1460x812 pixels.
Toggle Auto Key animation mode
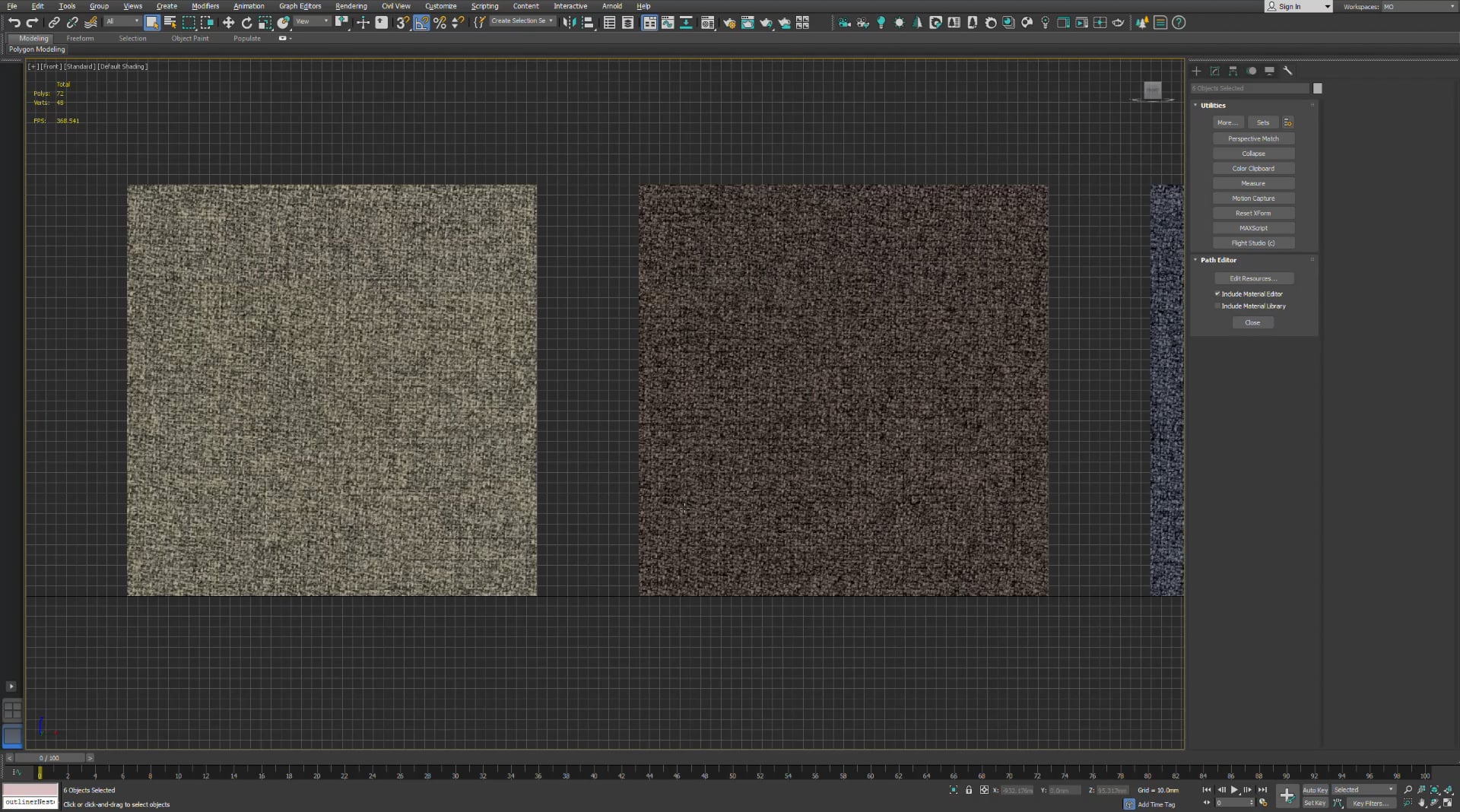1315,790
